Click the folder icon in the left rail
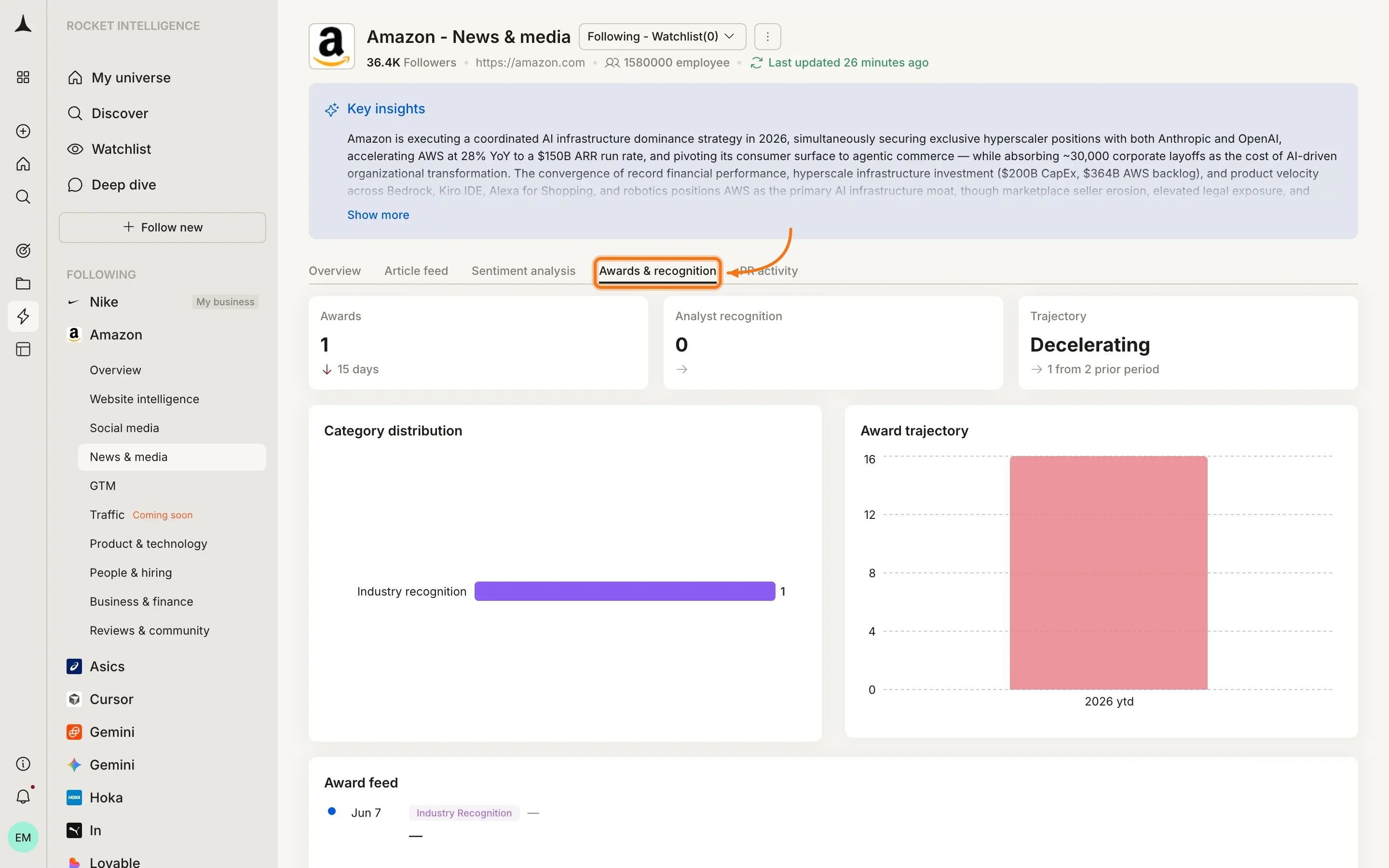Image resolution: width=1389 pixels, height=868 pixels. (23, 284)
